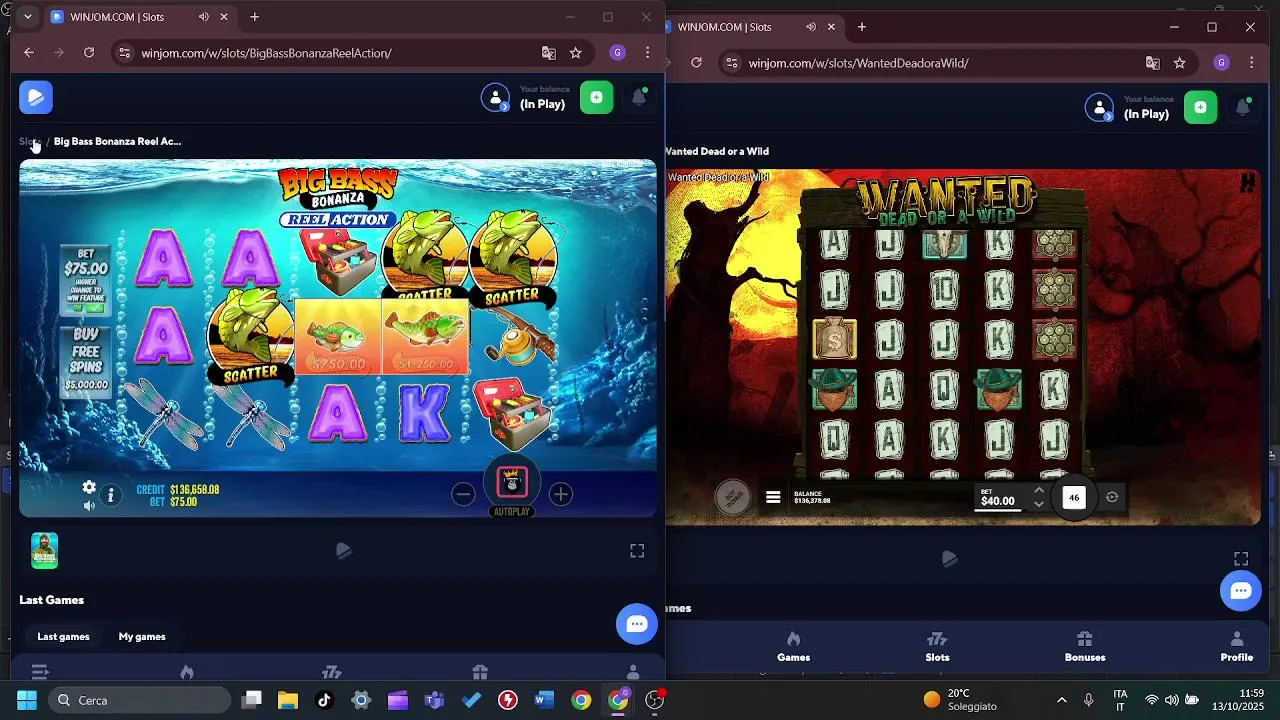Increase bet with plus button in Big Bass

(x=560, y=494)
